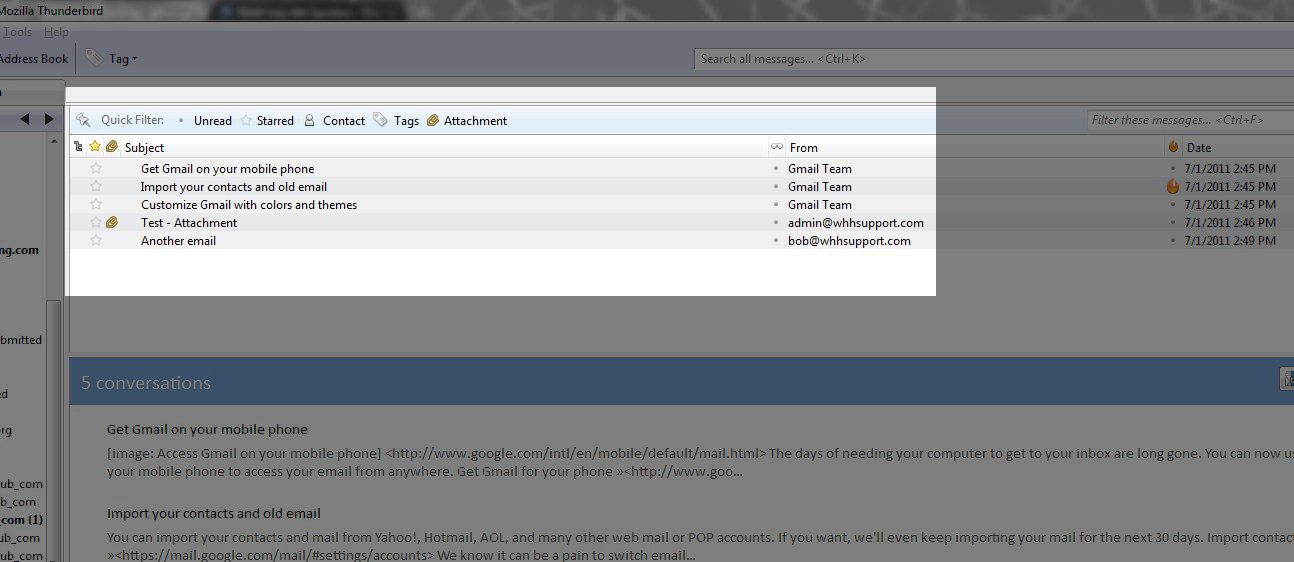Star the Another email message
The width and height of the screenshot is (1294, 562).
point(96,241)
